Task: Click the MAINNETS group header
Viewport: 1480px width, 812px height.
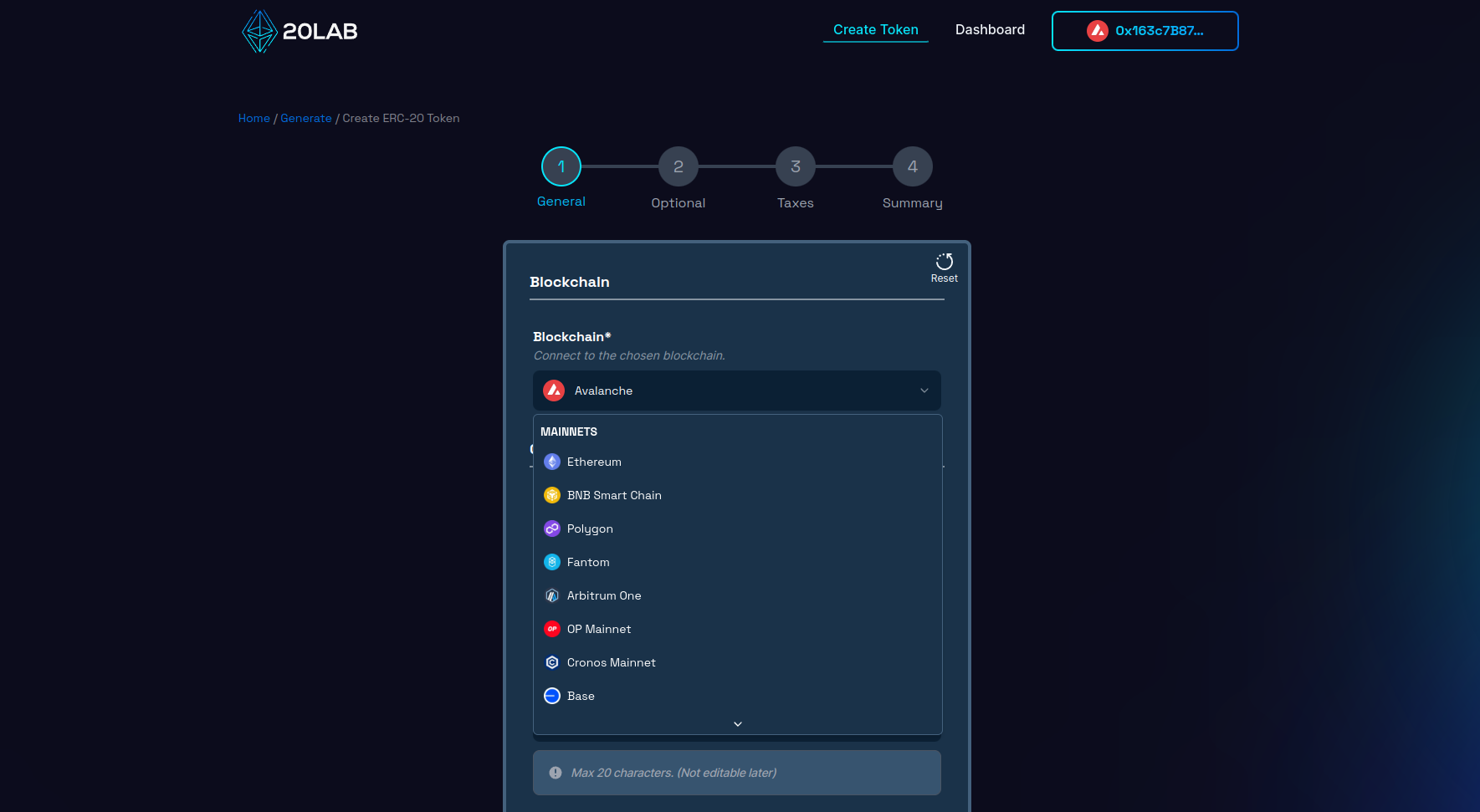Action: (x=569, y=432)
